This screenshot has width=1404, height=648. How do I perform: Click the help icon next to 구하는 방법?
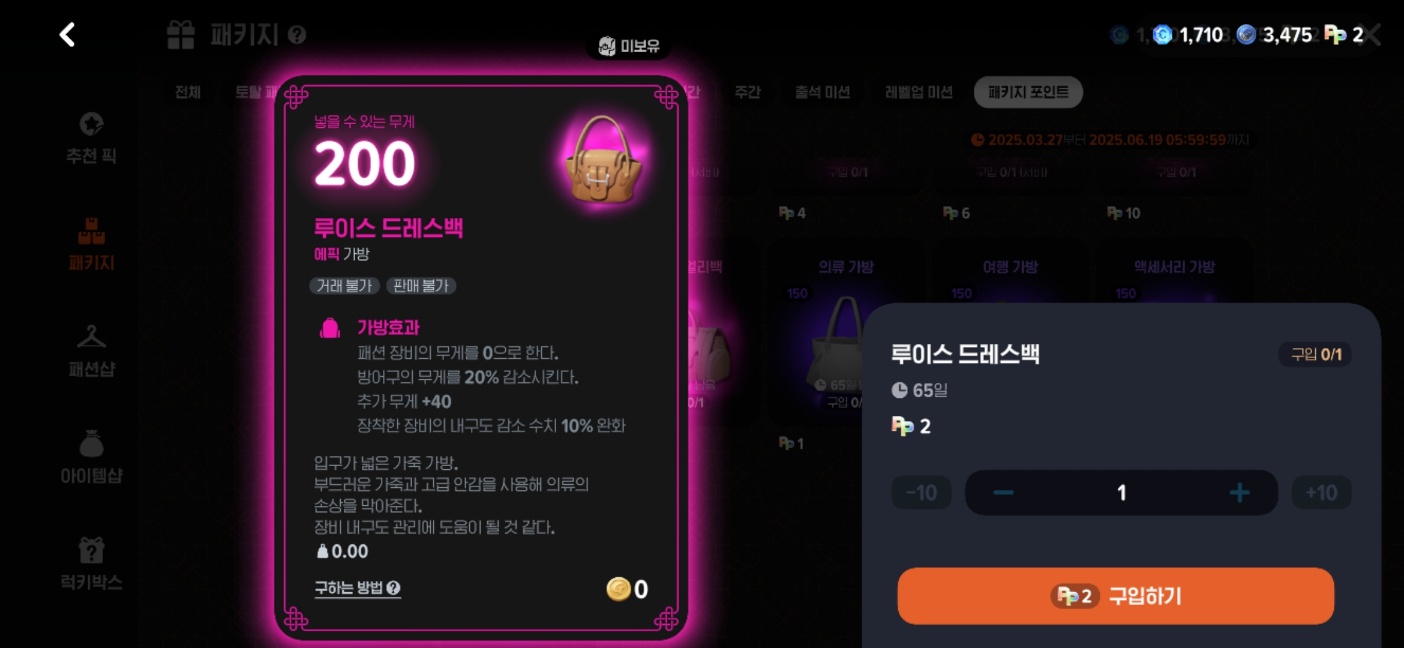[394, 588]
